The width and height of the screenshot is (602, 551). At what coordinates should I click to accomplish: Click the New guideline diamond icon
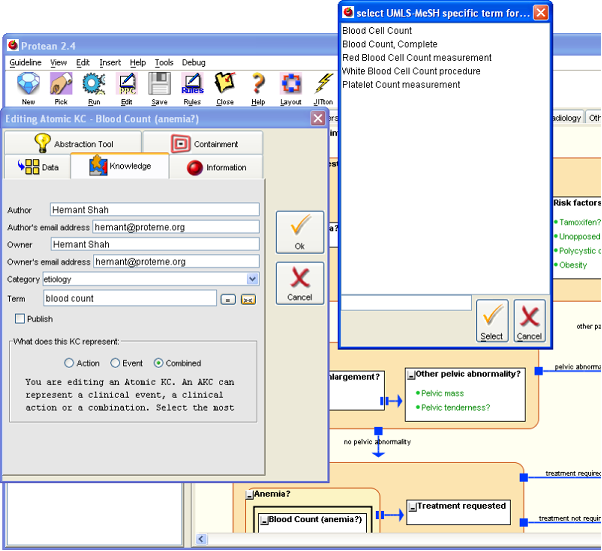point(28,84)
